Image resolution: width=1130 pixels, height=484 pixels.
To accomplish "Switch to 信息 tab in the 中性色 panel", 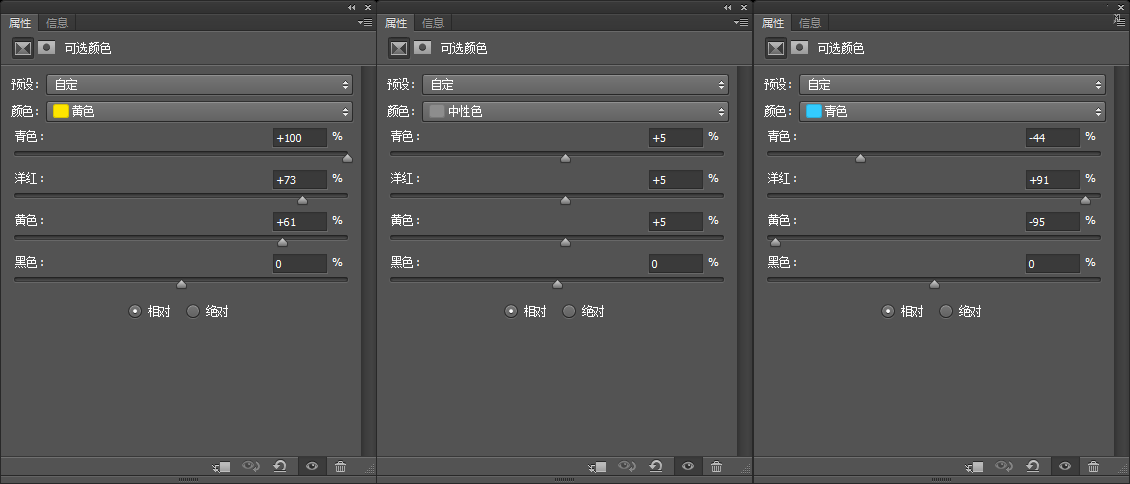I will click(432, 23).
